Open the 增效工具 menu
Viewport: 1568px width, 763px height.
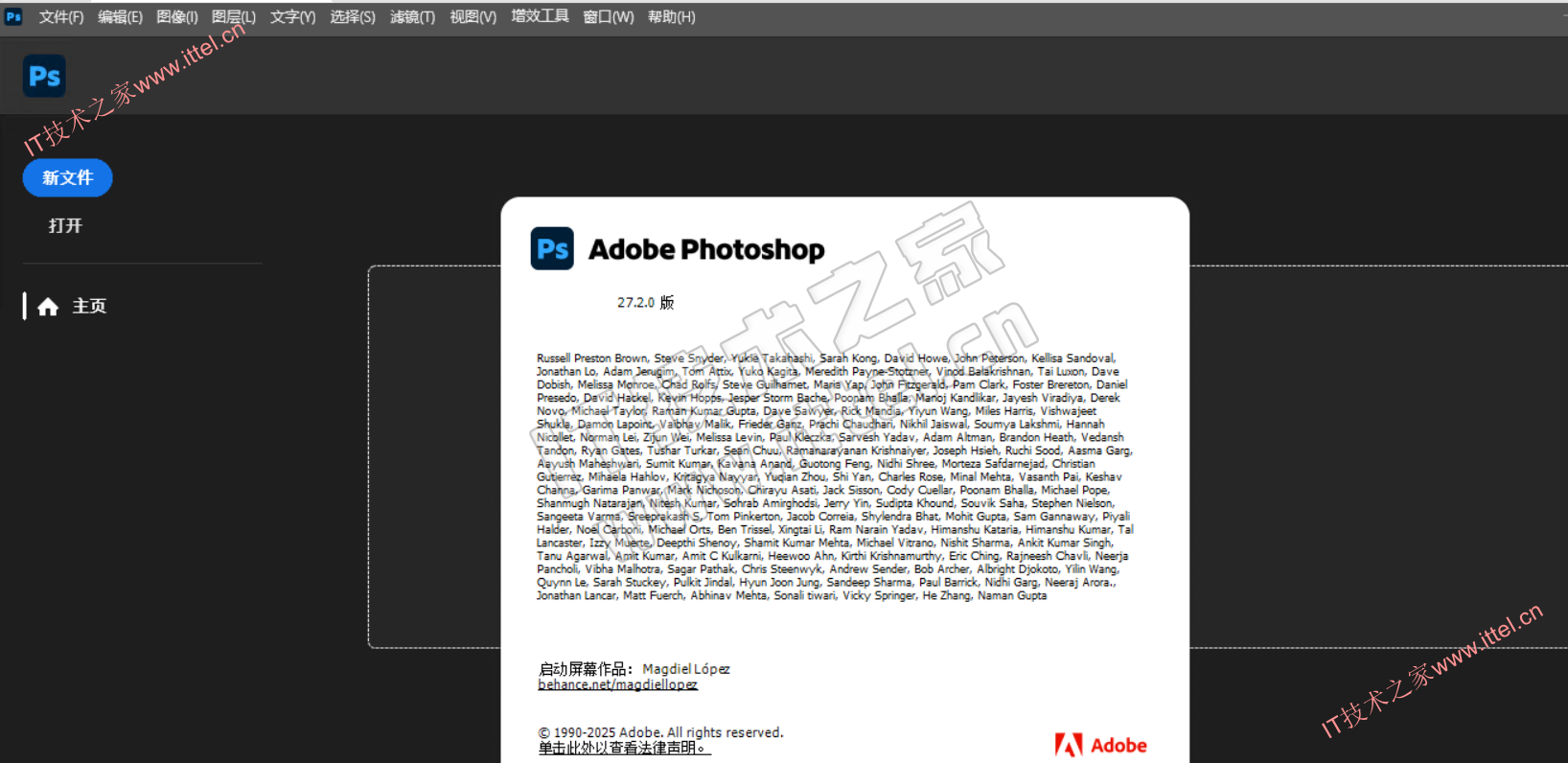click(x=540, y=16)
